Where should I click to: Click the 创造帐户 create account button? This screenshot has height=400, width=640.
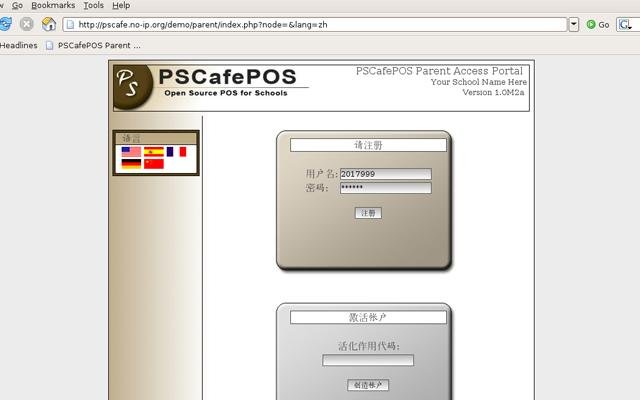tap(368, 385)
